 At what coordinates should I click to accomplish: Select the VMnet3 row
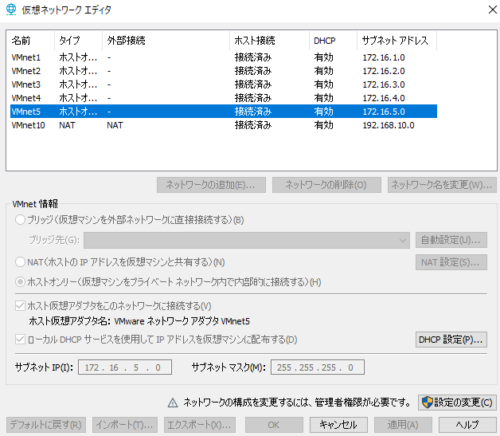click(x=223, y=85)
